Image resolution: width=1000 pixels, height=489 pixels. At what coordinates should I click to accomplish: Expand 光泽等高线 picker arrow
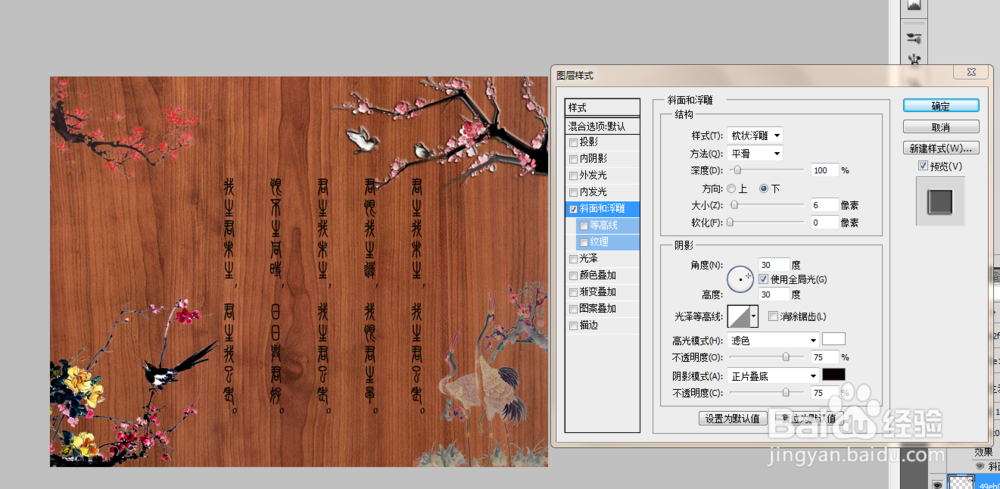[x=756, y=316]
